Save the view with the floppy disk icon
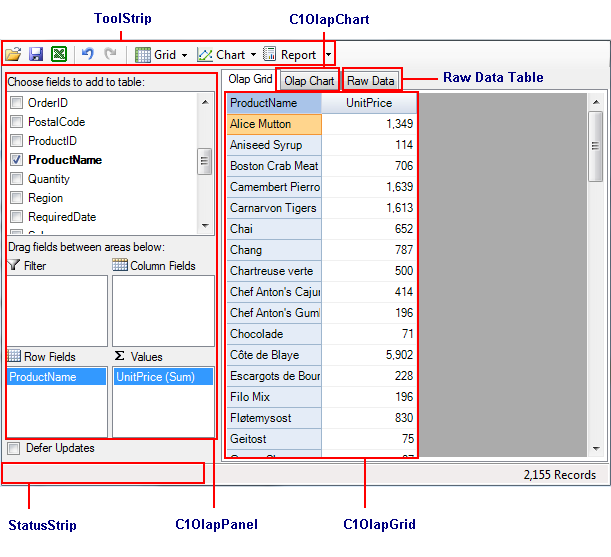Image resolution: width=611 pixels, height=557 pixels. tap(36, 54)
